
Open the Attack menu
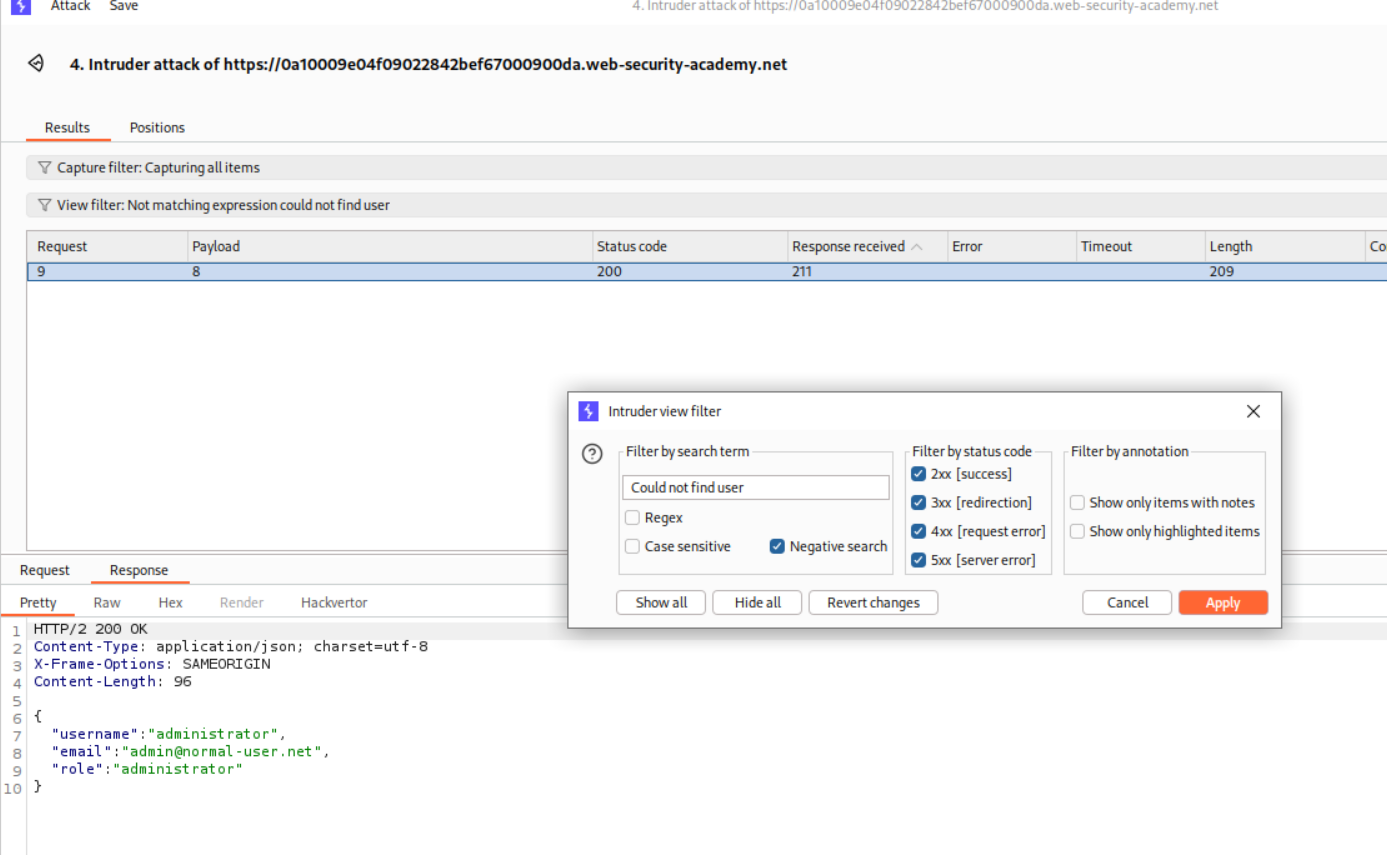point(70,6)
